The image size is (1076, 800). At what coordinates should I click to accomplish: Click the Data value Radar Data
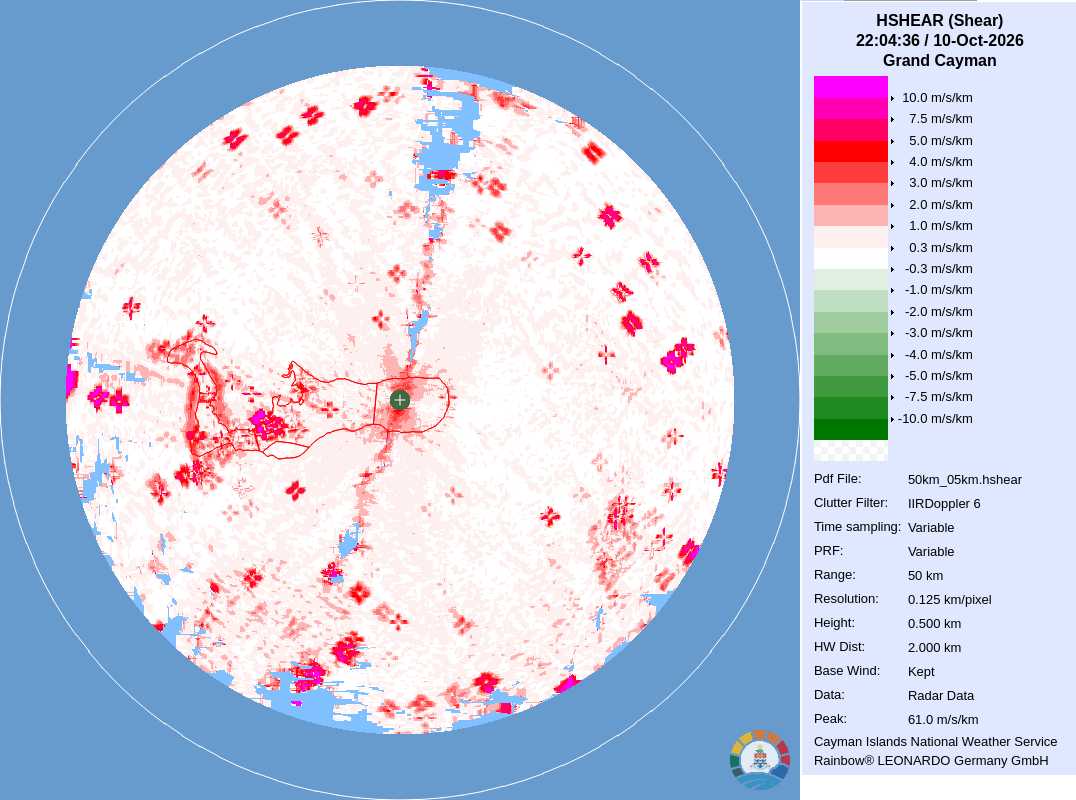[x=940, y=696]
